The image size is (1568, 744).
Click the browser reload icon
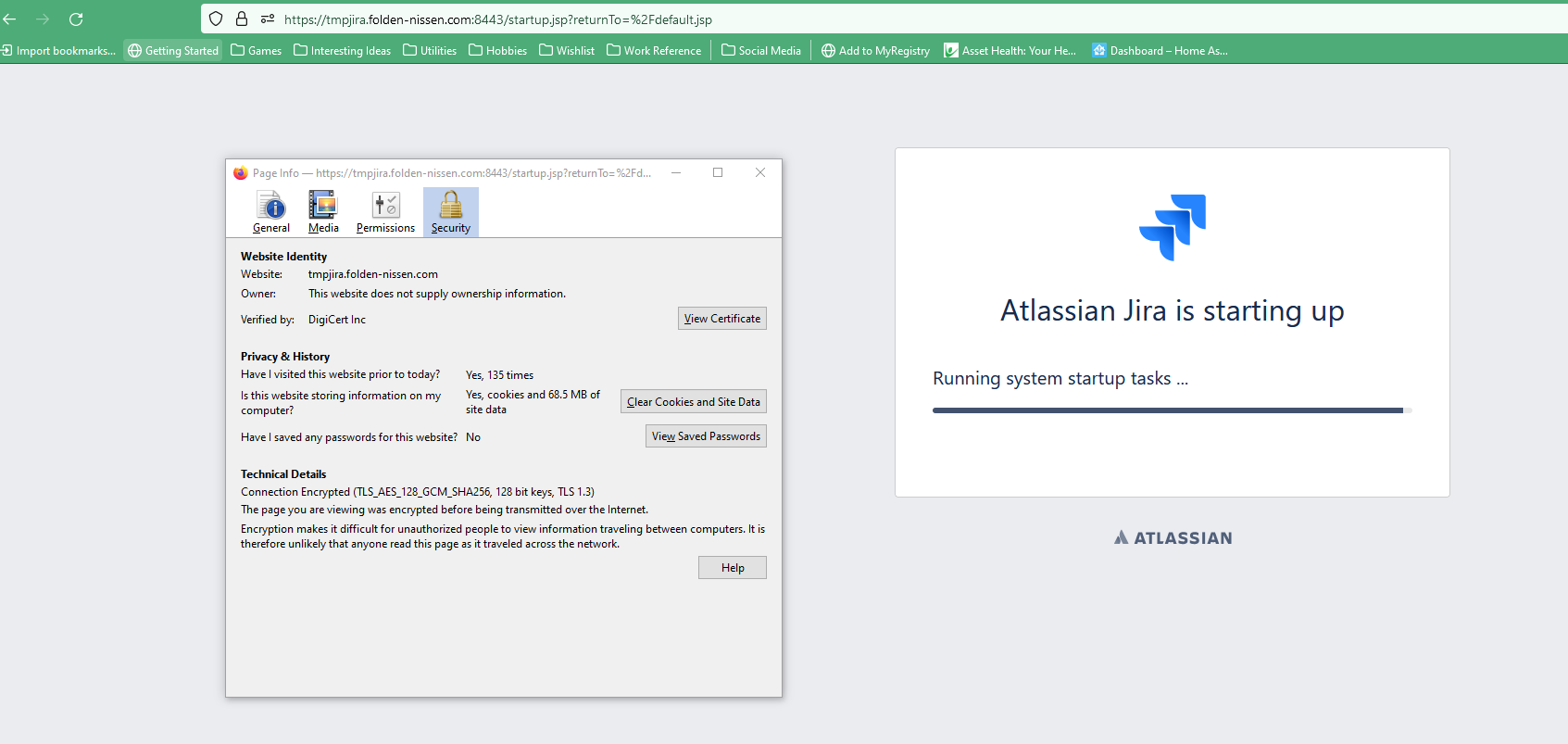76,19
